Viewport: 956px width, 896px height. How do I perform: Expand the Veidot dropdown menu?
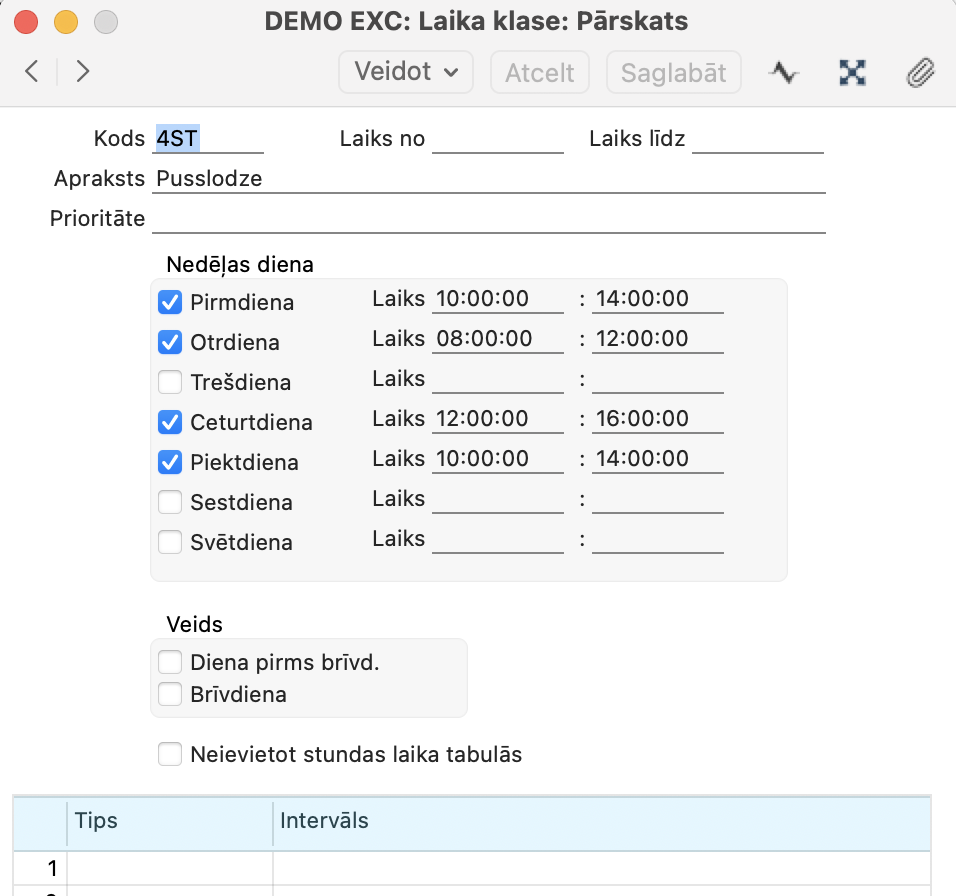[x=405, y=72]
